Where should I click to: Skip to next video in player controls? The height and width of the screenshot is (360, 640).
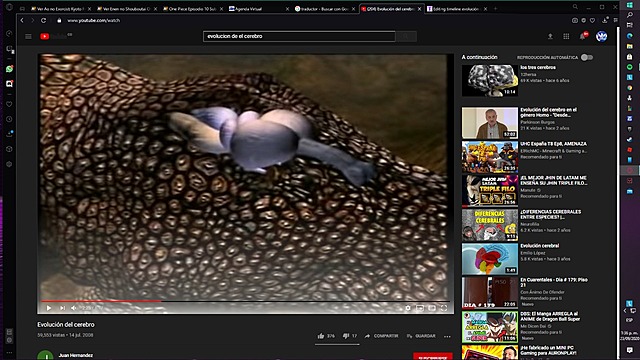coord(62,308)
